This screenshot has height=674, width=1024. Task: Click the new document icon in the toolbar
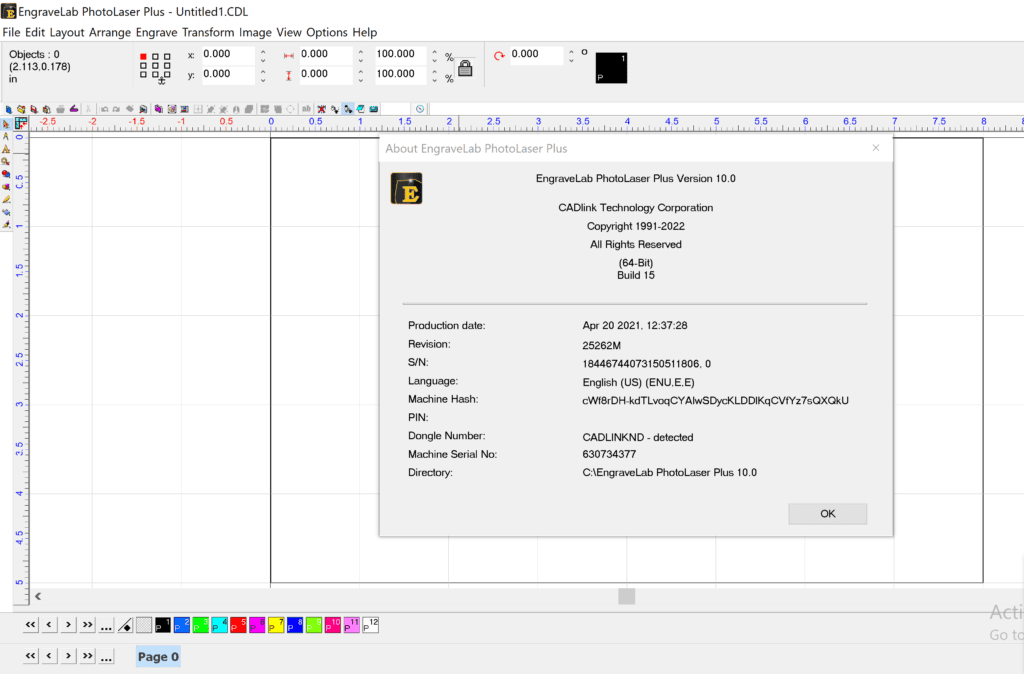[x=8, y=108]
